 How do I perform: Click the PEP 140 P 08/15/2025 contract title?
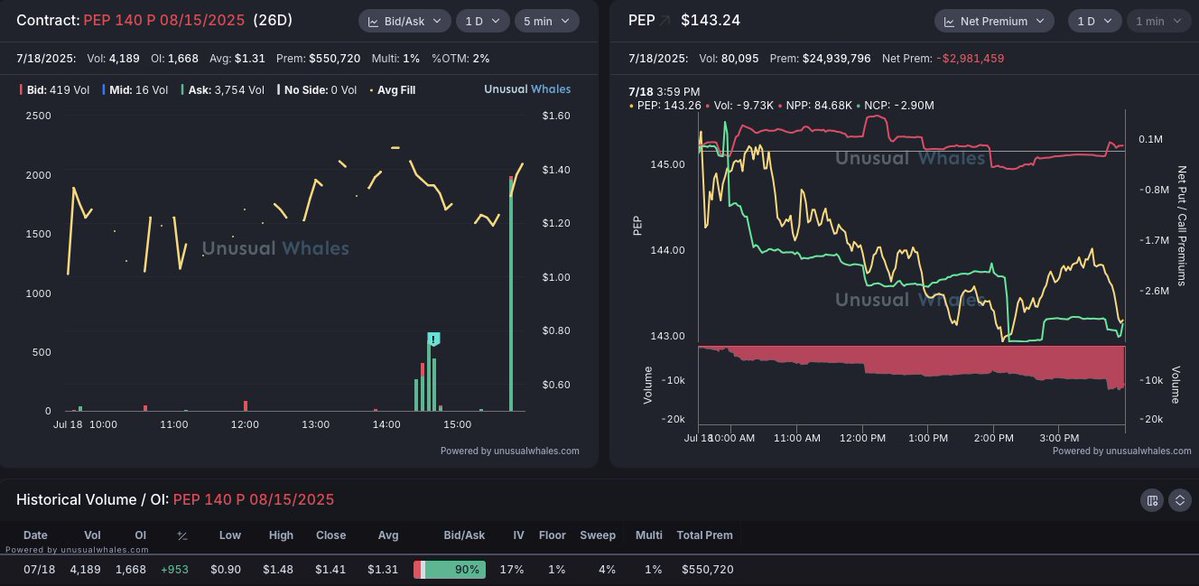point(164,21)
